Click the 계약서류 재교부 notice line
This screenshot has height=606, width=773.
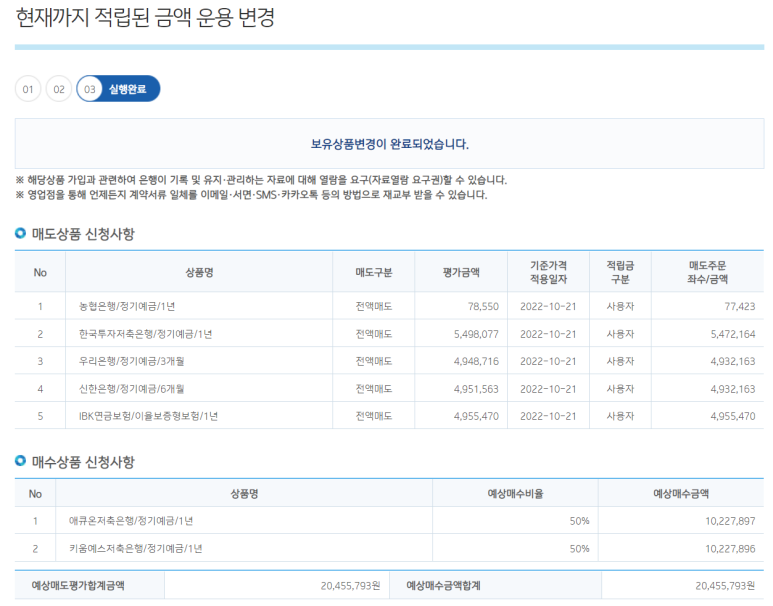pyautogui.click(x=251, y=195)
